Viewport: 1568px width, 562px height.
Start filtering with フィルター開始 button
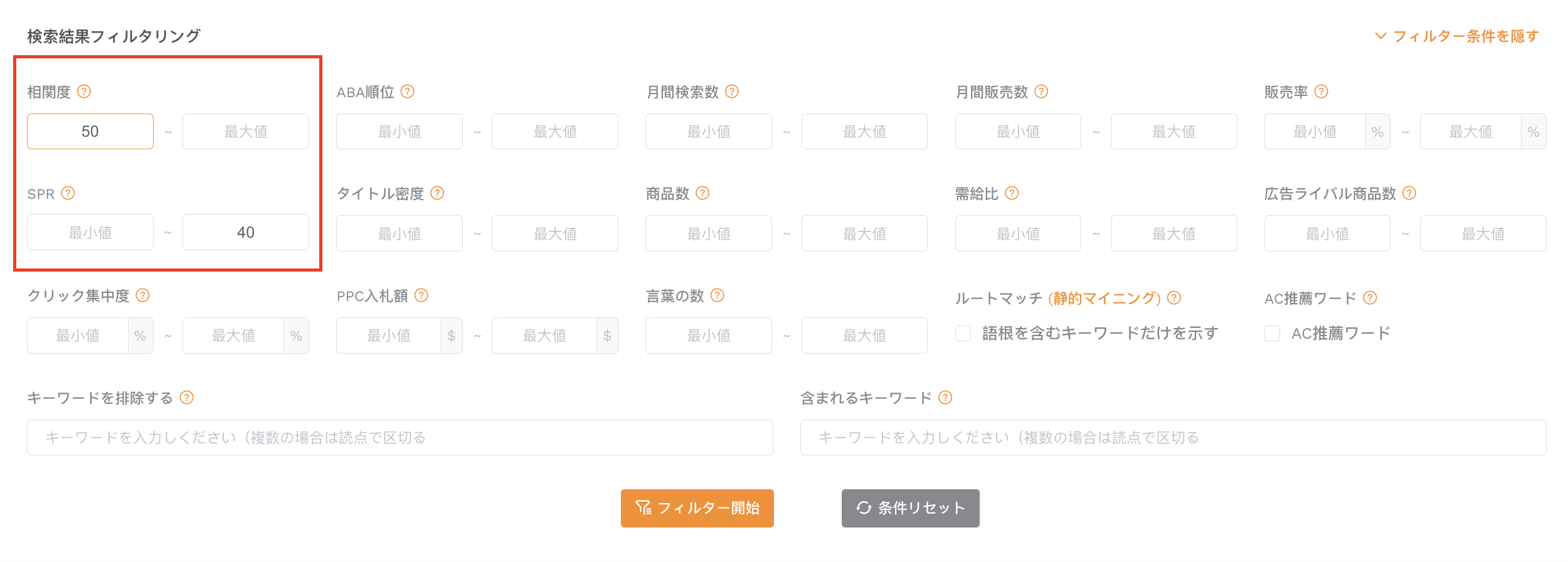click(697, 508)
